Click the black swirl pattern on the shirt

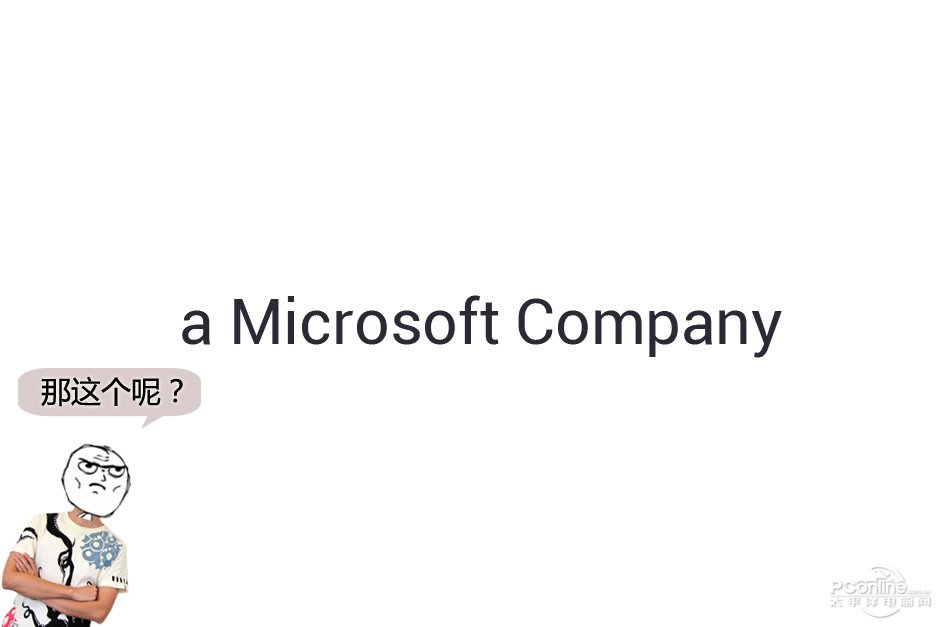click(x=62, y=551)
